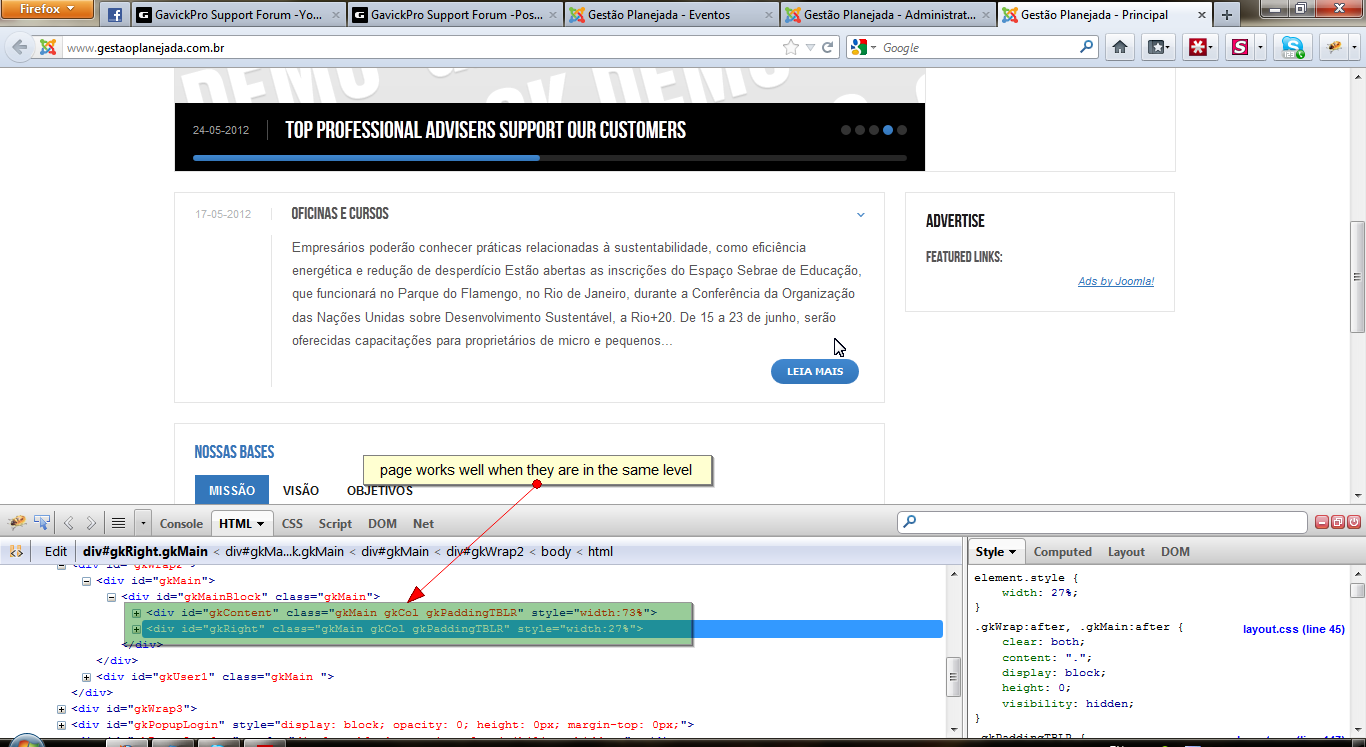Click the Google search engine icon
Viewport: 1366px width, 747px height.
pyautogui.click(x=858, y=47)
